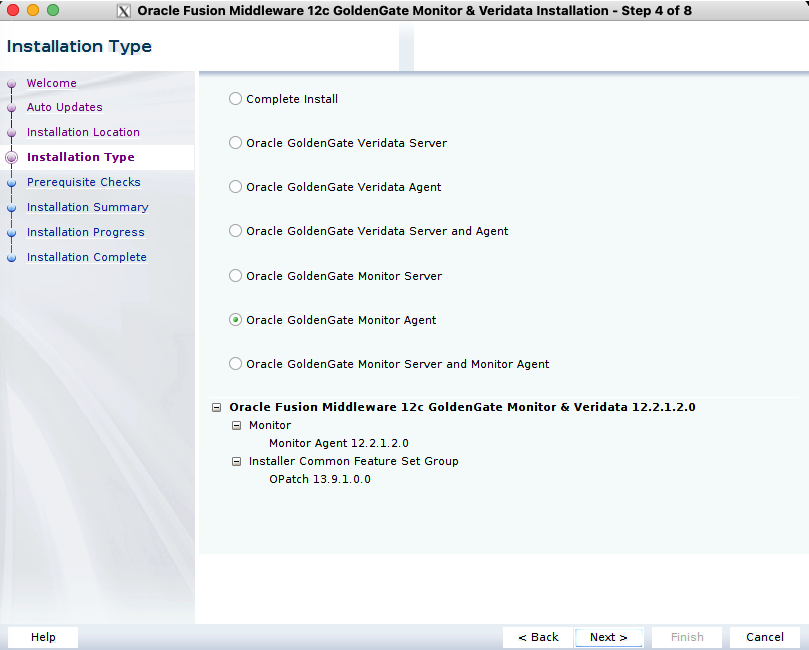
Task: Choose Monitor Server and Monitor Agent option
Action: pos(235,364)
